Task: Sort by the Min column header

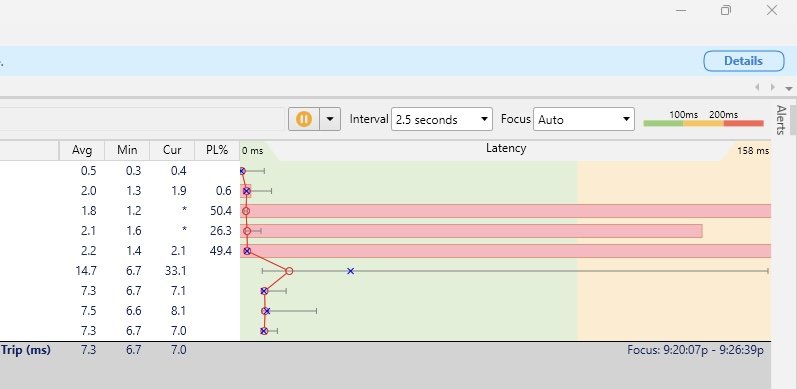Action: [127, 151]
